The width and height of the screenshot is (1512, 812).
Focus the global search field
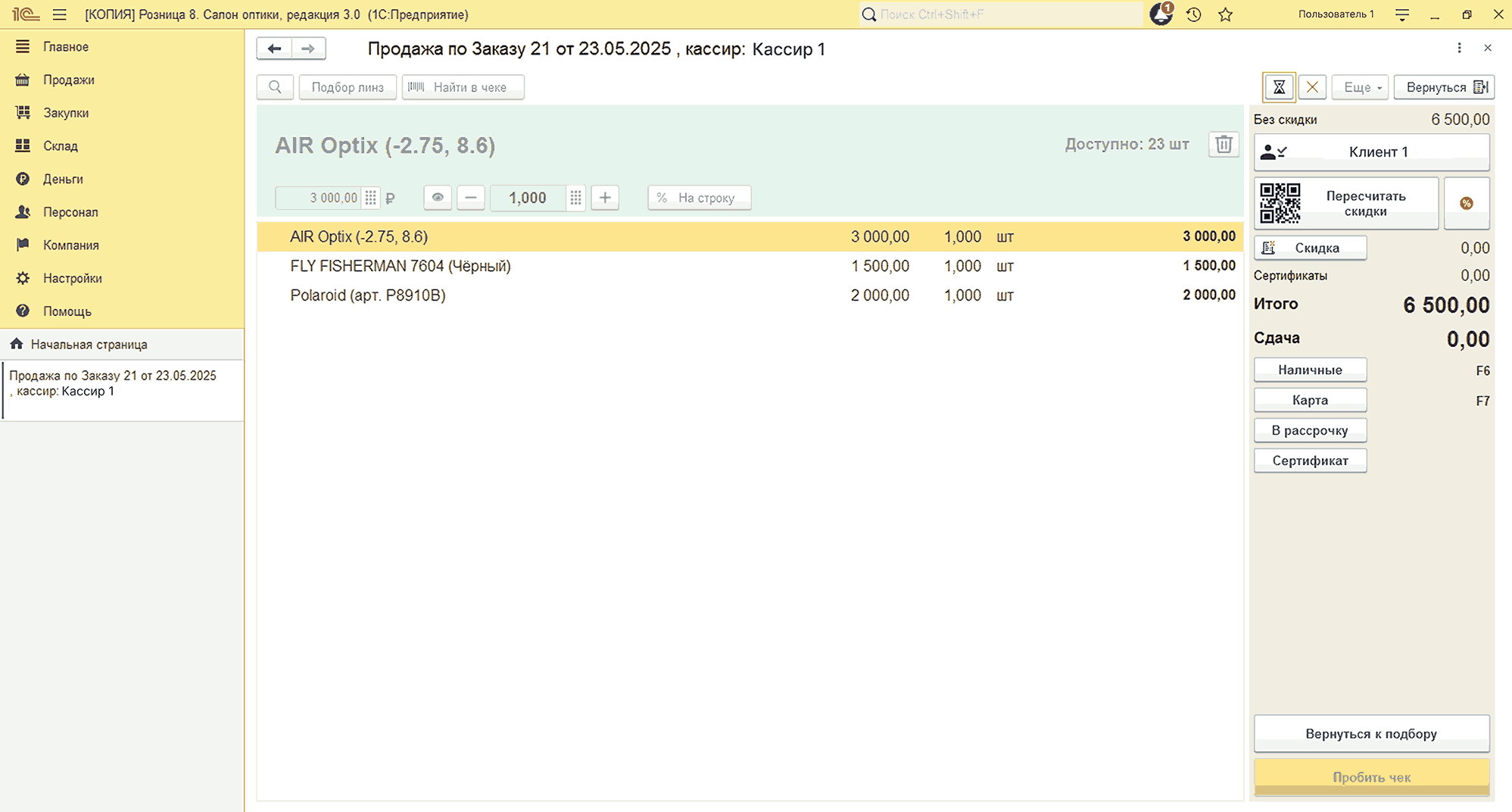(x=1001, y=14)
